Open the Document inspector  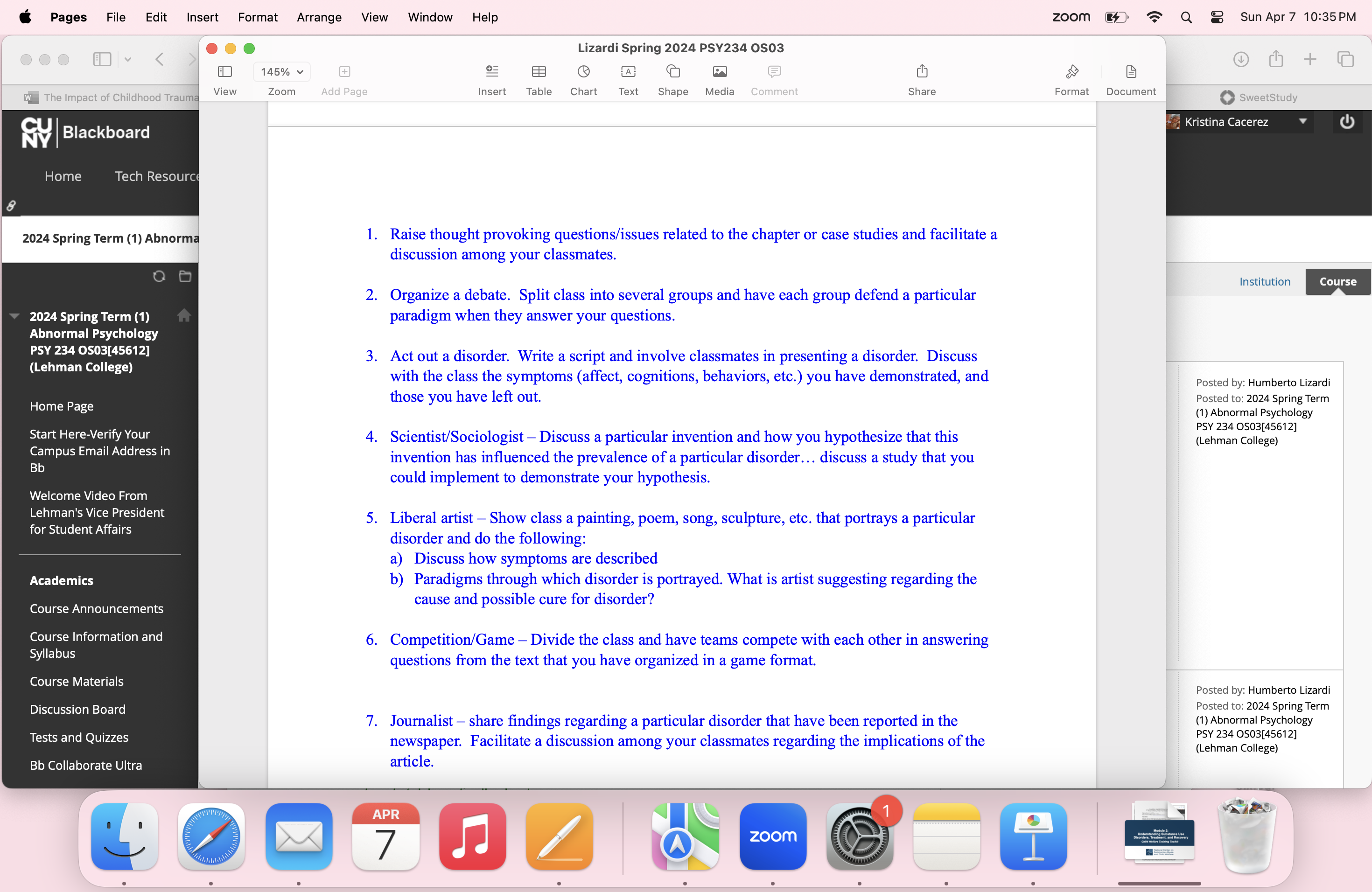(x=1130, y=79)
